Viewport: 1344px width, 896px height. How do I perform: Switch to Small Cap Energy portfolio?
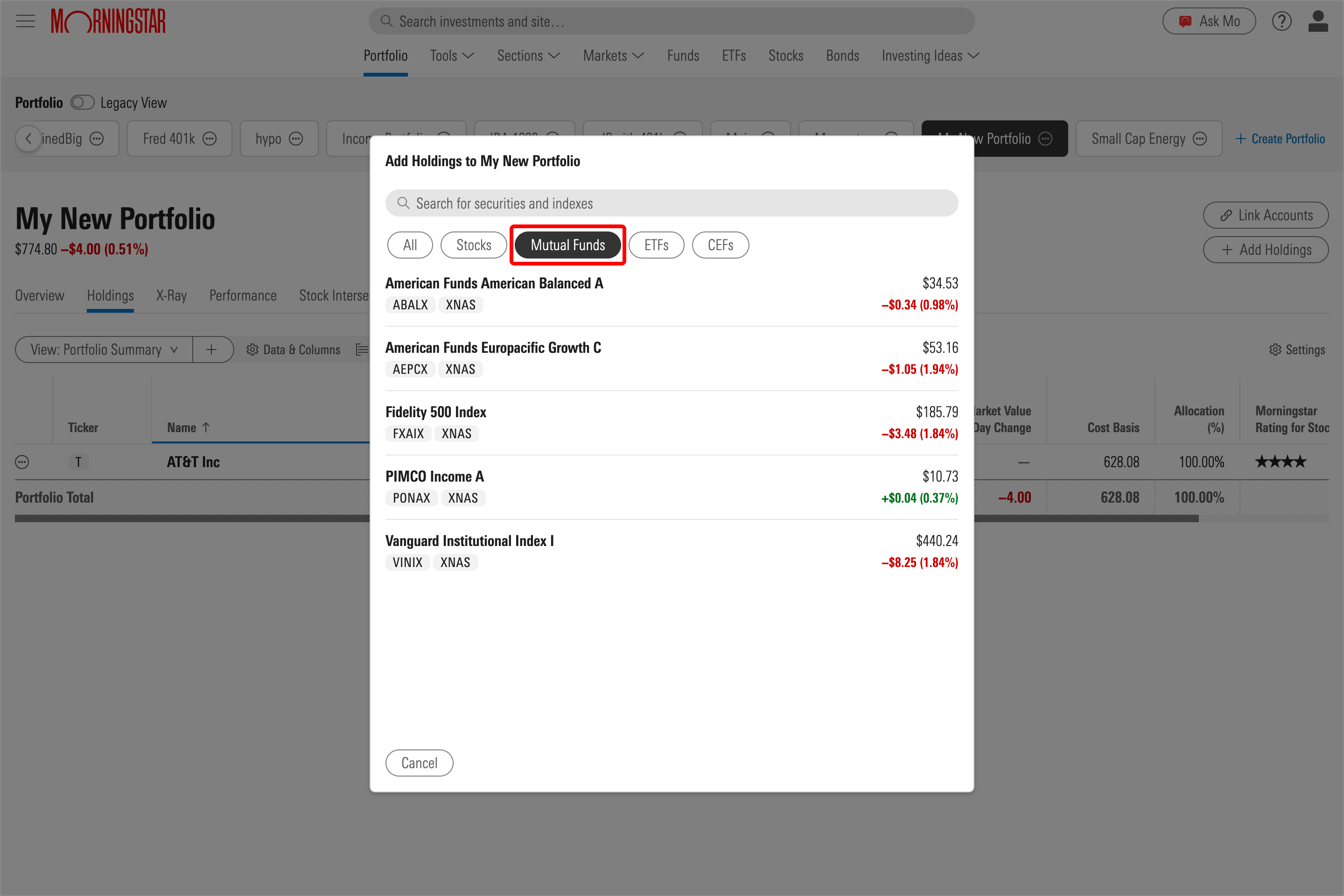(x=1138, y=139)
